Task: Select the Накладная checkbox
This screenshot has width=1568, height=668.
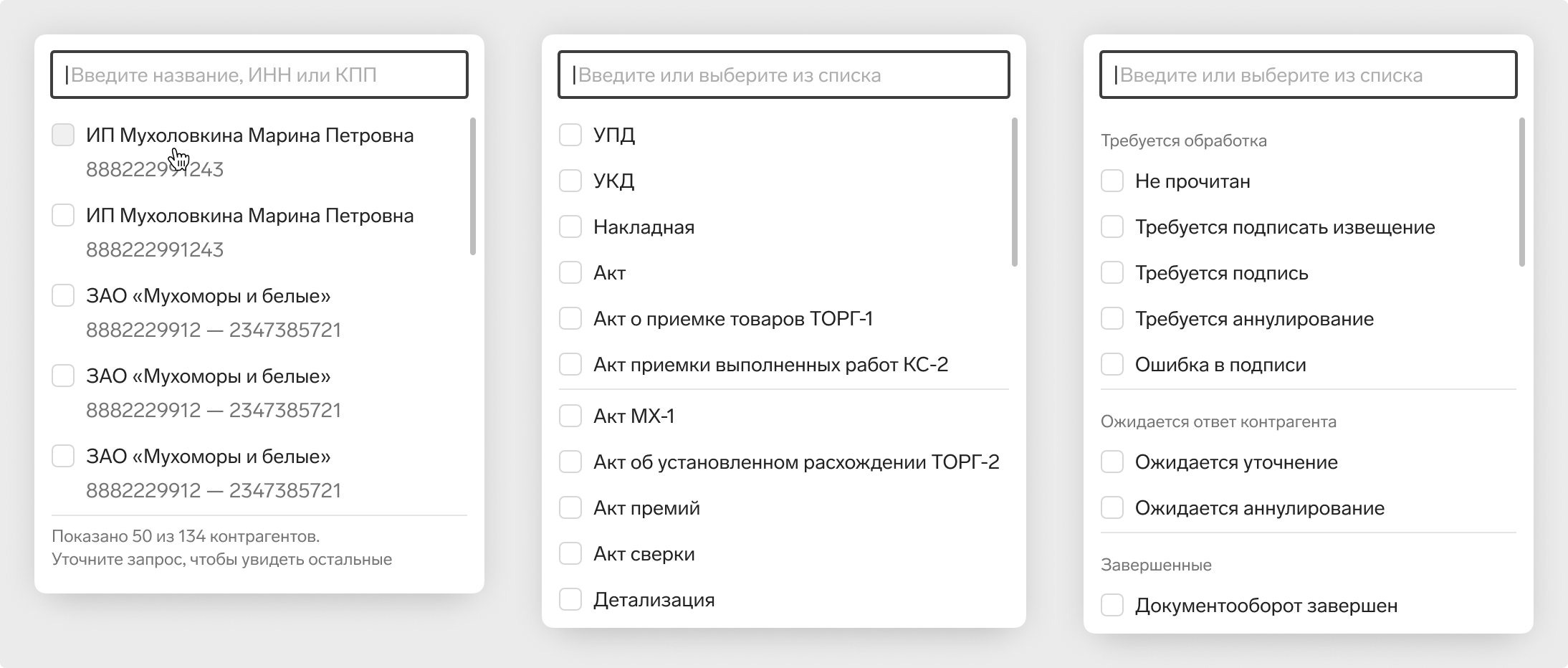Action: (x=570, y=226)
